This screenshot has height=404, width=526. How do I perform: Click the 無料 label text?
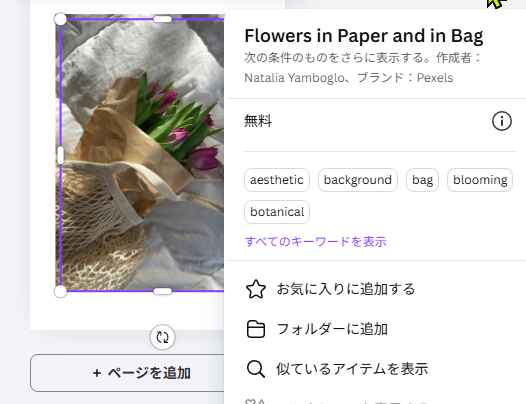coord(258,121)
